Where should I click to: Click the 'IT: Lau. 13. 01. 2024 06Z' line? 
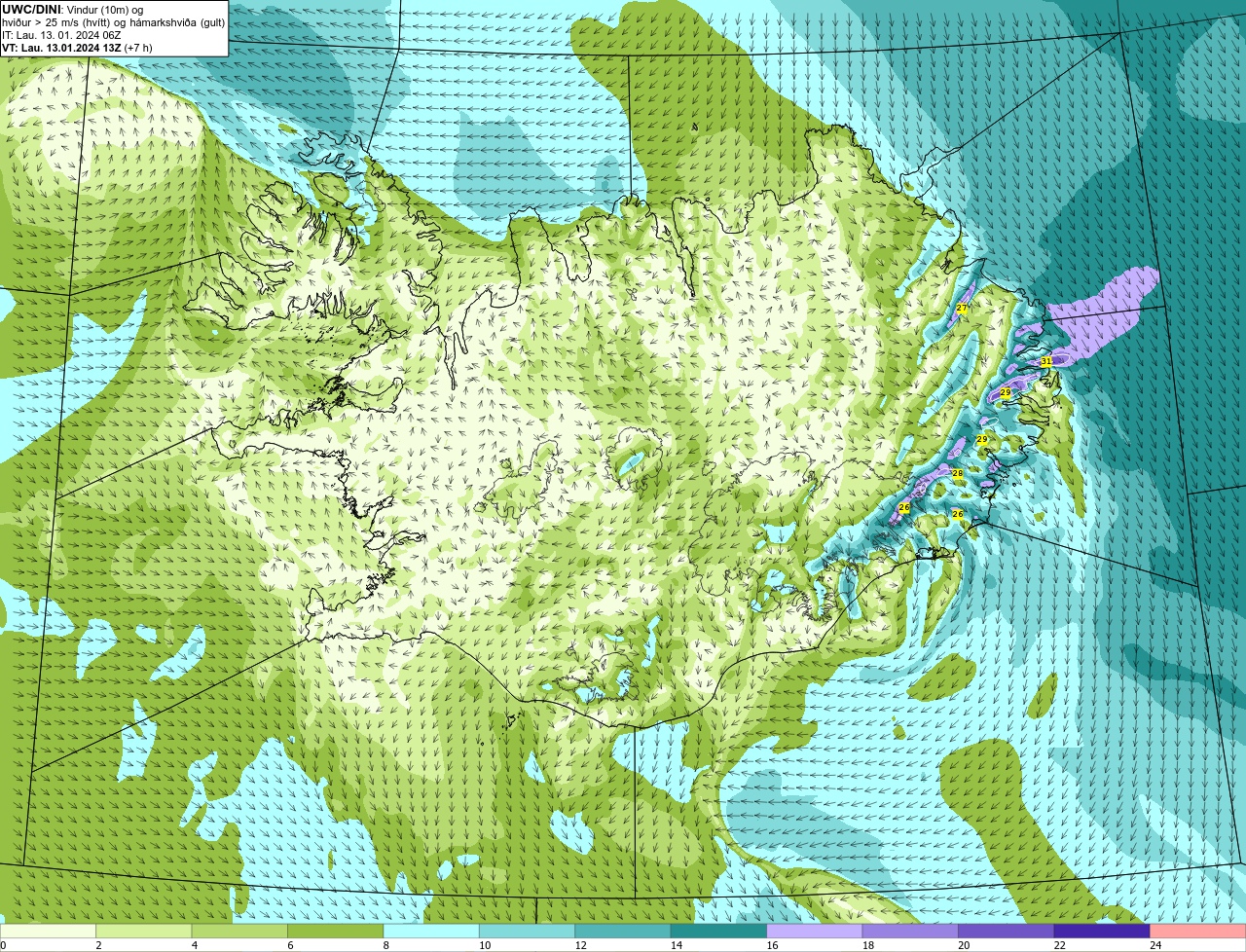pyautogui.click(x=62, y=35)
